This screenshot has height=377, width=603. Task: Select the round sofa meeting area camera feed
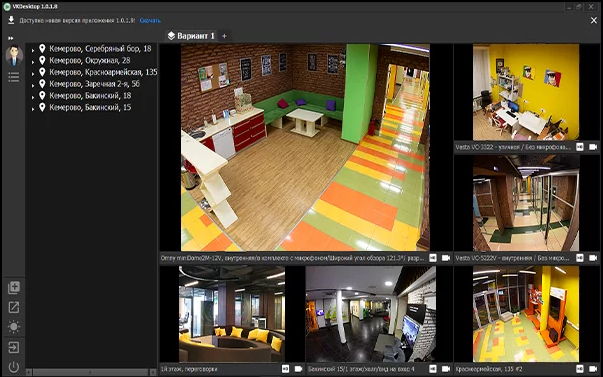(232, 314)
